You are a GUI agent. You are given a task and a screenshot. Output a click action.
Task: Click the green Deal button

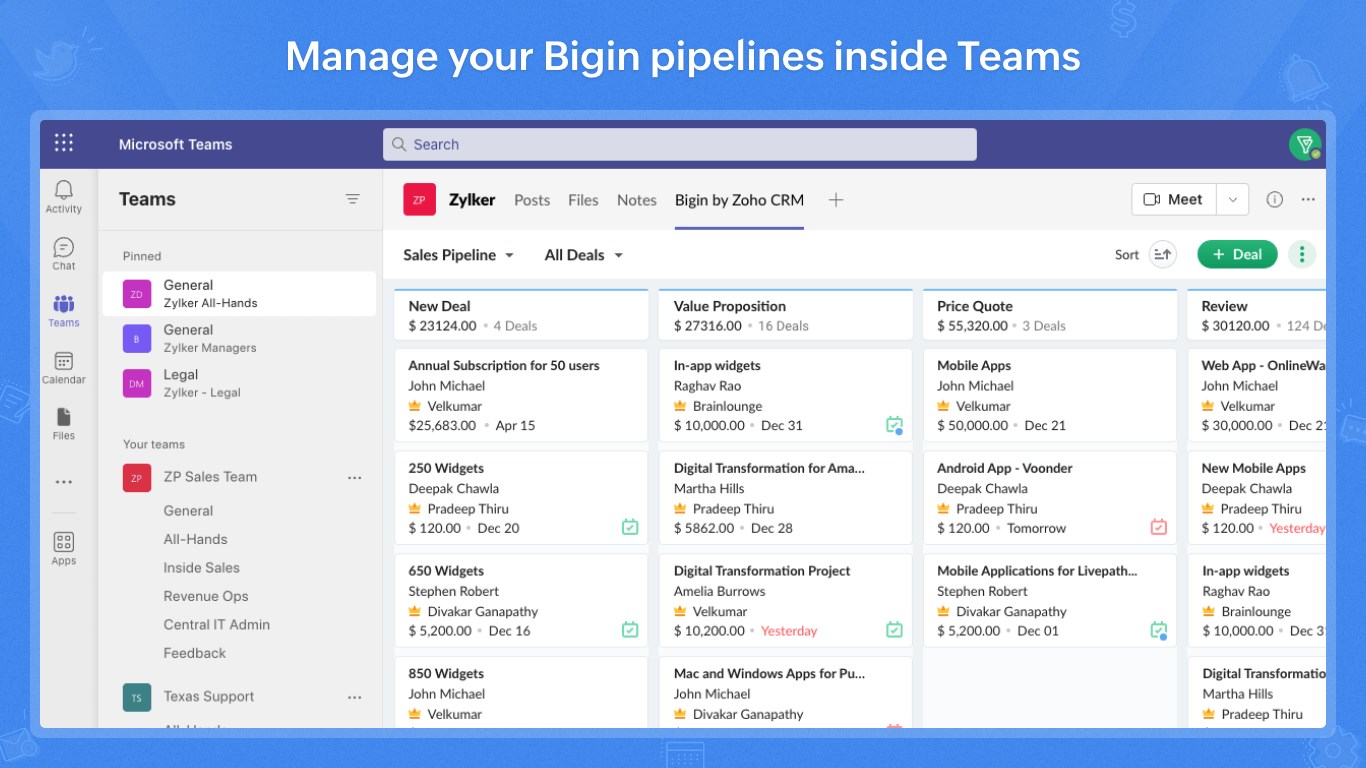coord(1237,254)
